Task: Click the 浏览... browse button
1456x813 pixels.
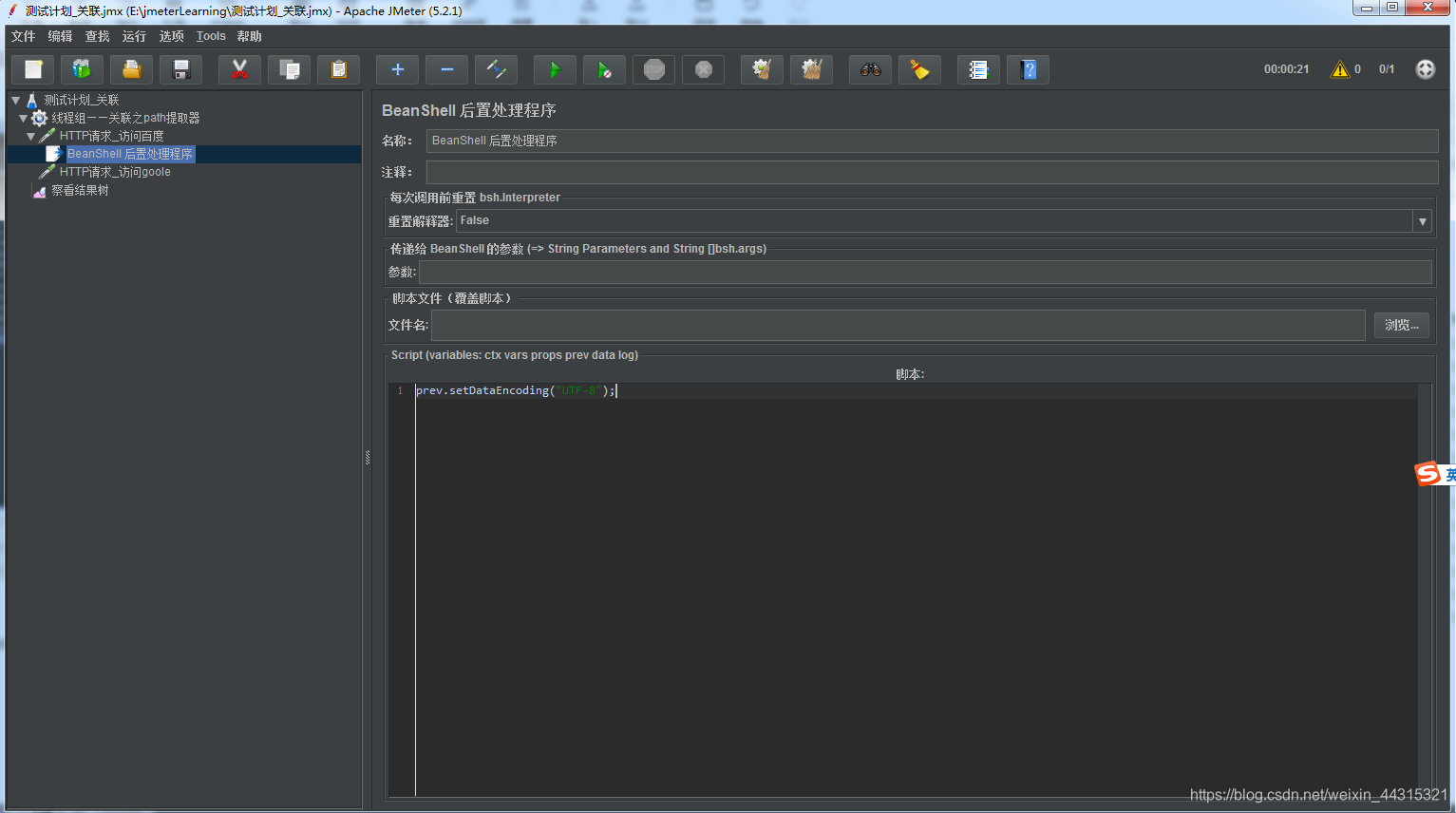Action: click(1401, 325)
